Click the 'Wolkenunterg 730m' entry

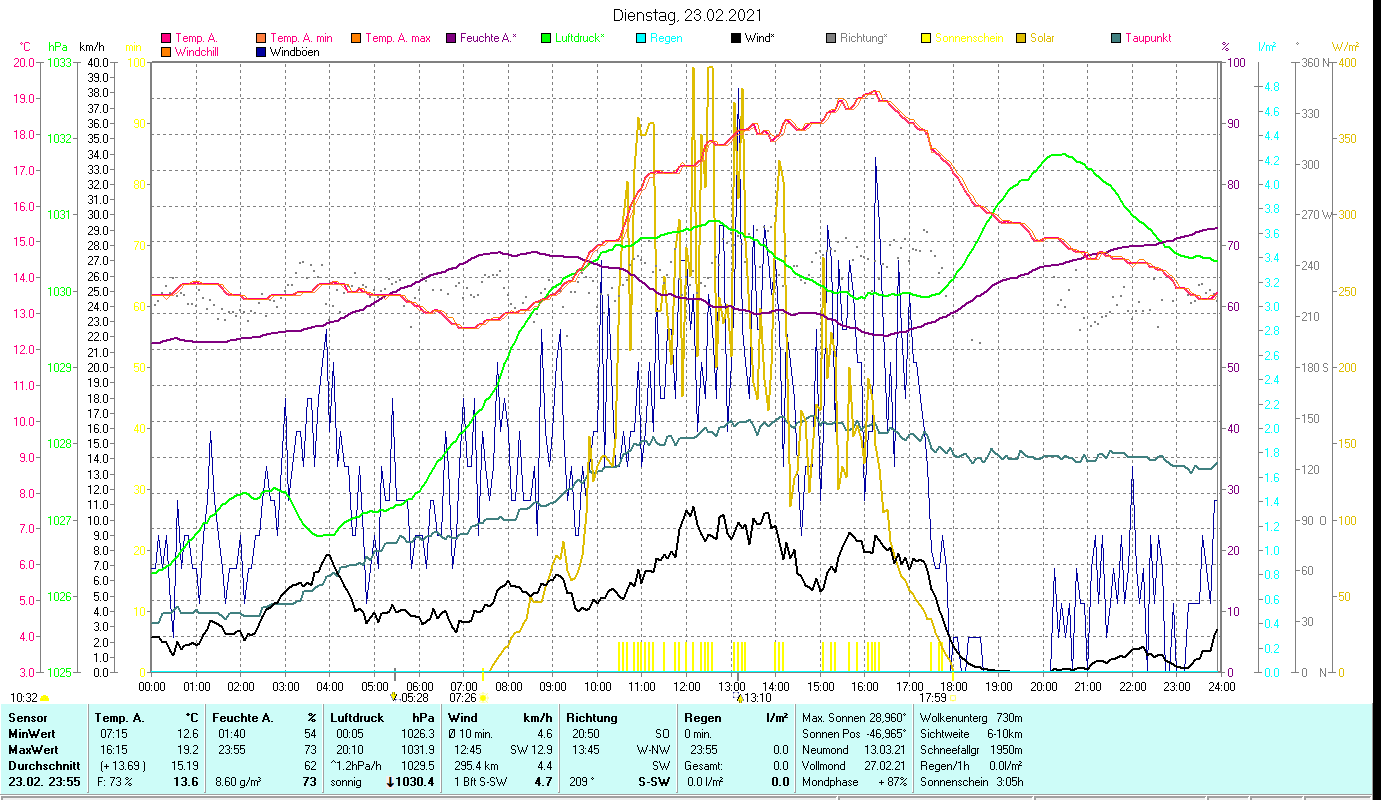(971, 718)
